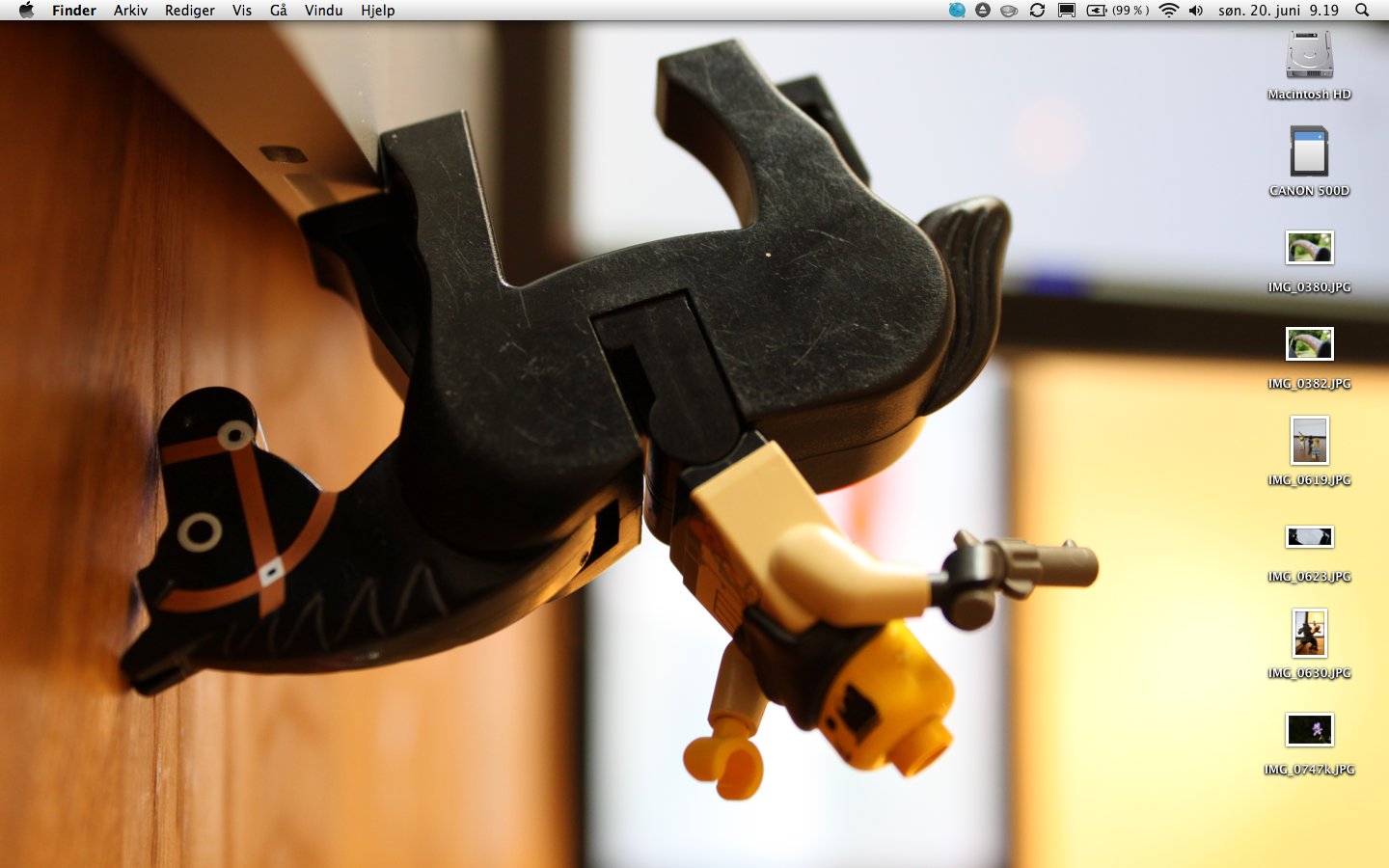Select the IMG_0380.JPG thumbnail
This screenshot has width=1389, height=868.
(x=1309, y=248)
